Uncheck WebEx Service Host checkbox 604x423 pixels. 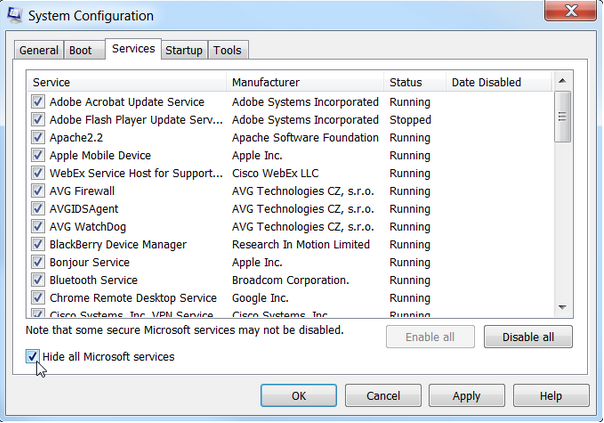tap(38, 173)
